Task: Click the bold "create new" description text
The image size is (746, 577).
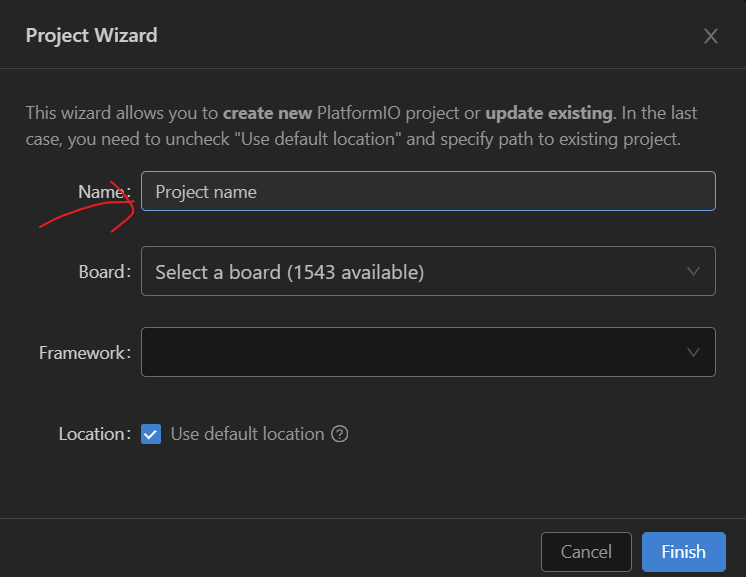Action: pyautogui.click(x=267, y=113)
